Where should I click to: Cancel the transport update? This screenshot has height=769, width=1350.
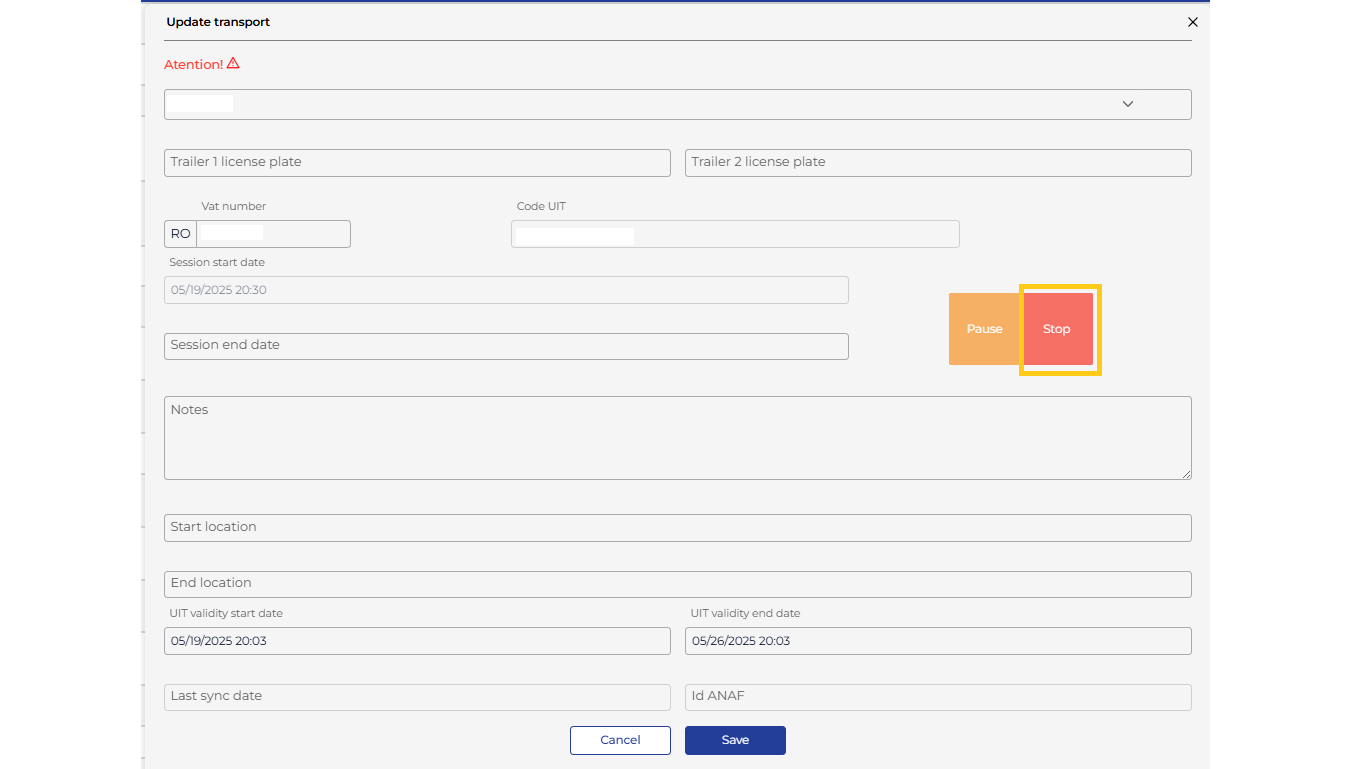(620, 740)
